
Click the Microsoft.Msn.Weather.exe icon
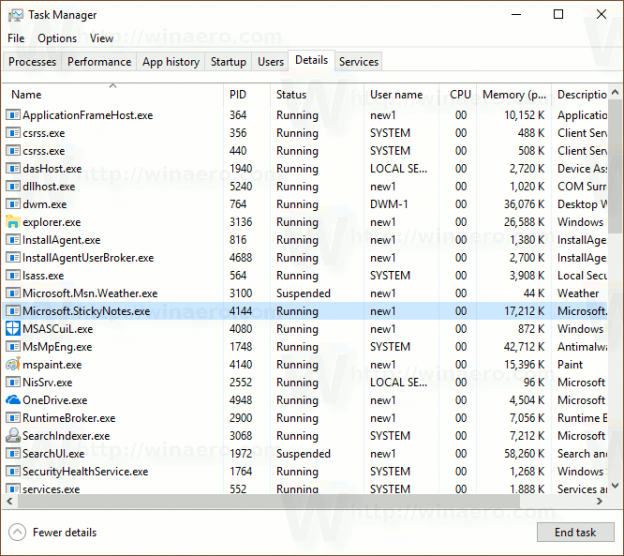(x=13, y=293)
